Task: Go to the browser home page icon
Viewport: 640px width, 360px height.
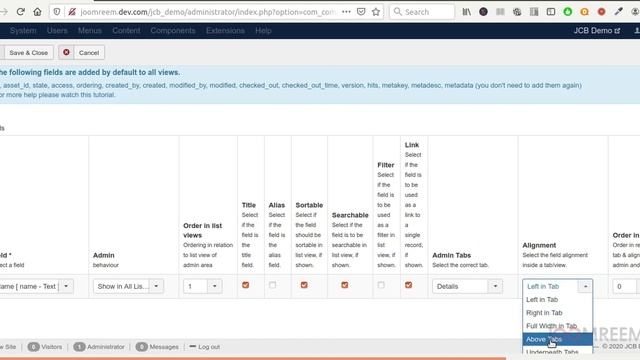Action: (37, 12)
